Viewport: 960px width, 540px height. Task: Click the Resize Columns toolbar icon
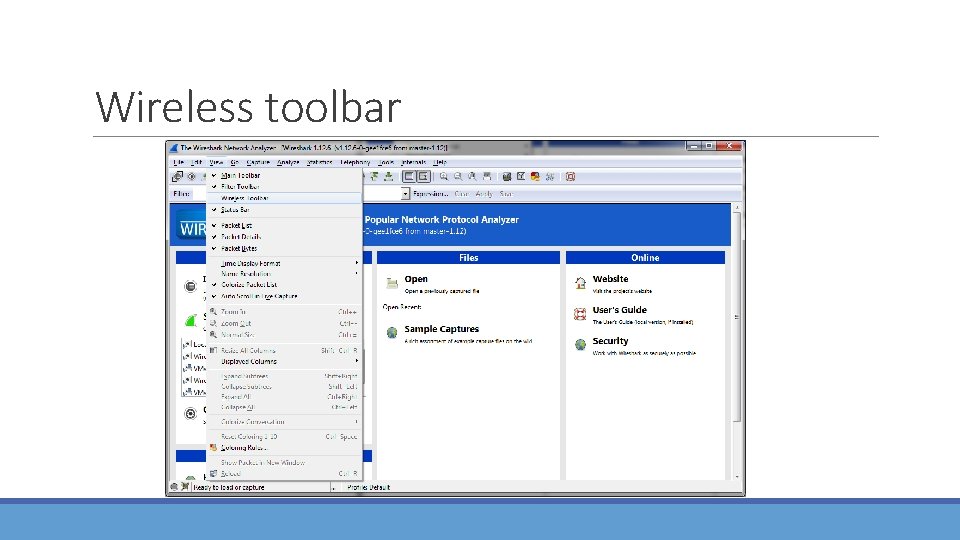point(487,176)
